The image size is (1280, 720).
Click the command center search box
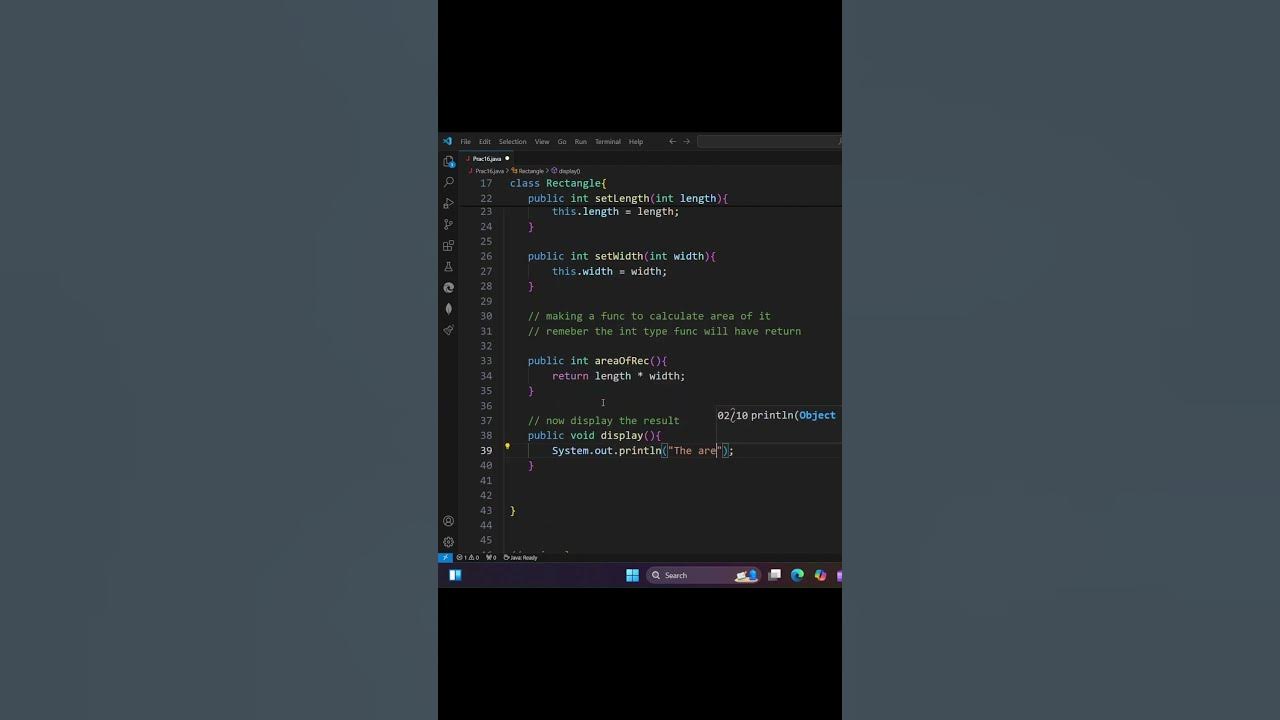[x=769, y=141]
